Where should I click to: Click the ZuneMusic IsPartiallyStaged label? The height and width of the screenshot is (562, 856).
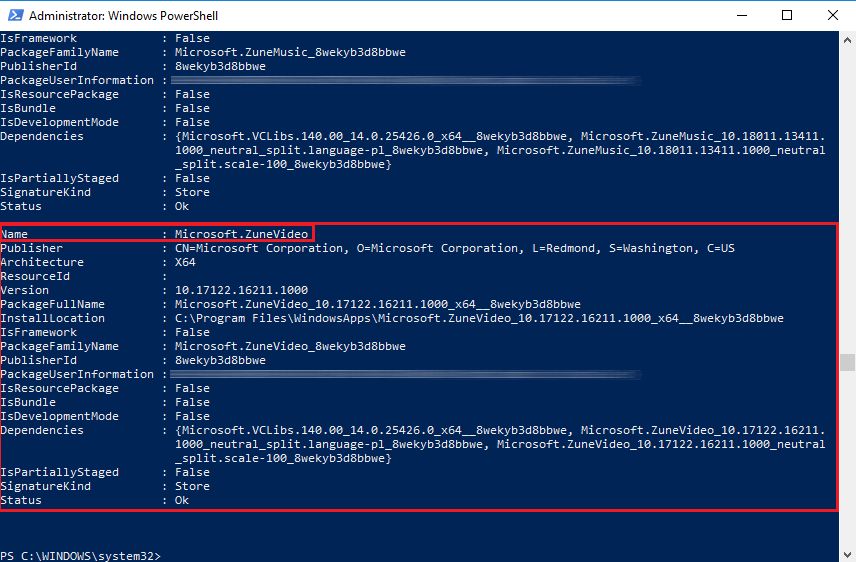pos(60,178)
